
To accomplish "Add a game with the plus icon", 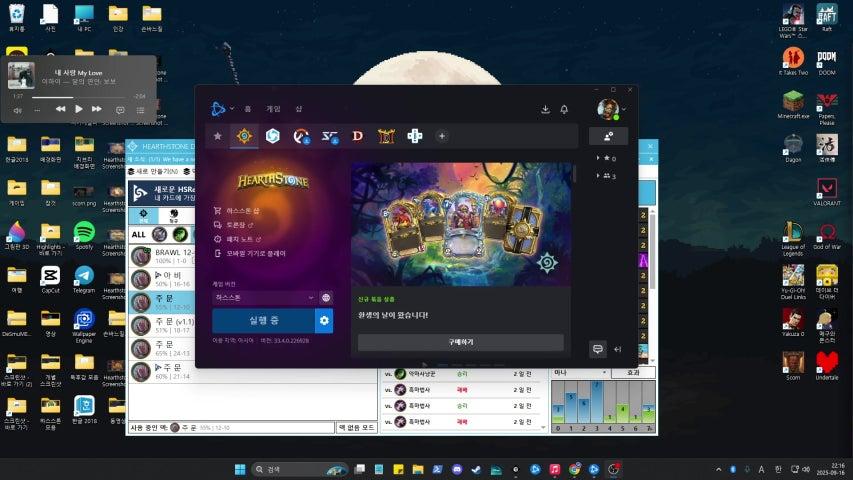I will coord(442,136).
